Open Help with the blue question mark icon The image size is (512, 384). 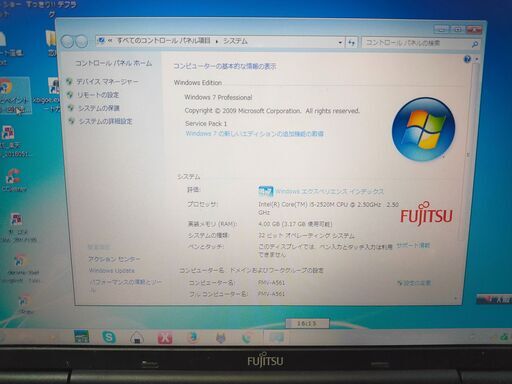click(x=467, y=59)
